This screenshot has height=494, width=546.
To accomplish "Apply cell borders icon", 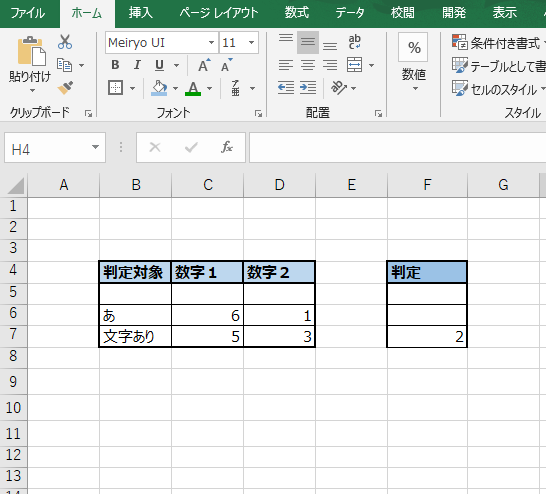I will [115, 88].
